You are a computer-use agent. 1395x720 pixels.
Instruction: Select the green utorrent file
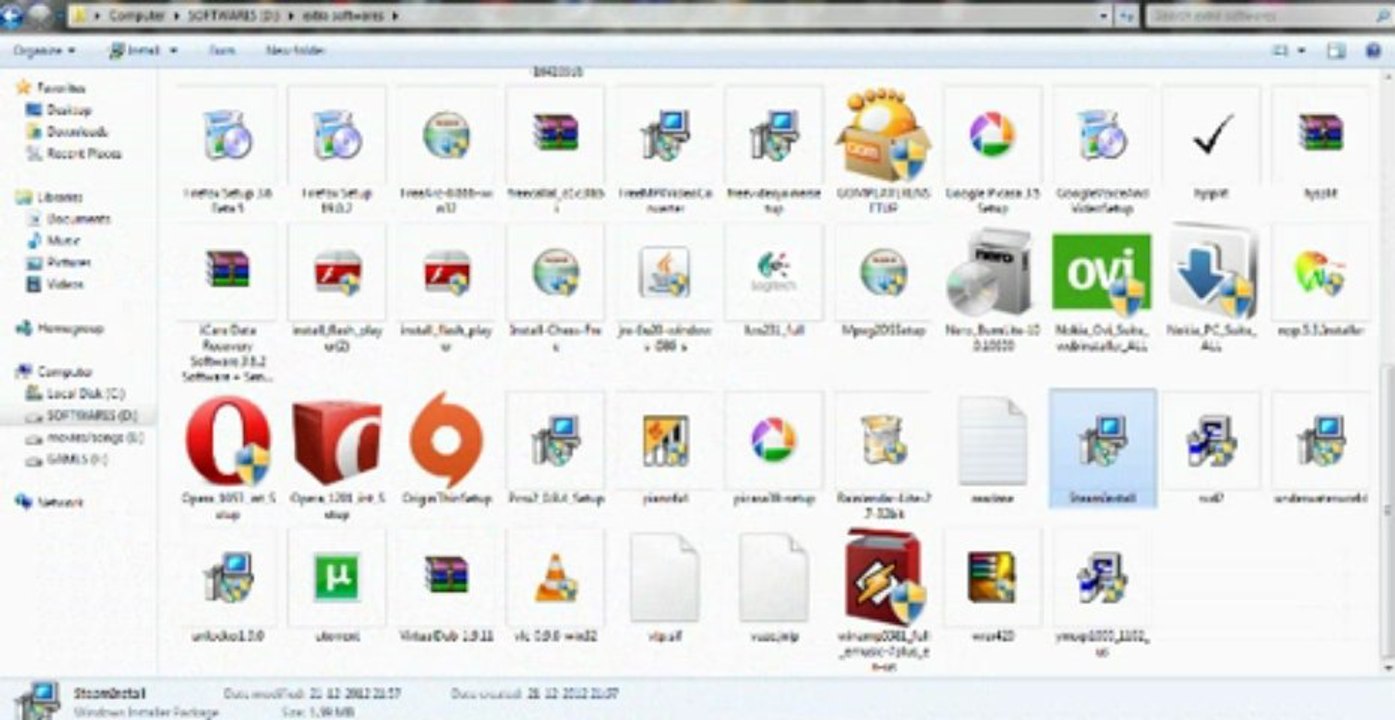(x=336, y=577)
